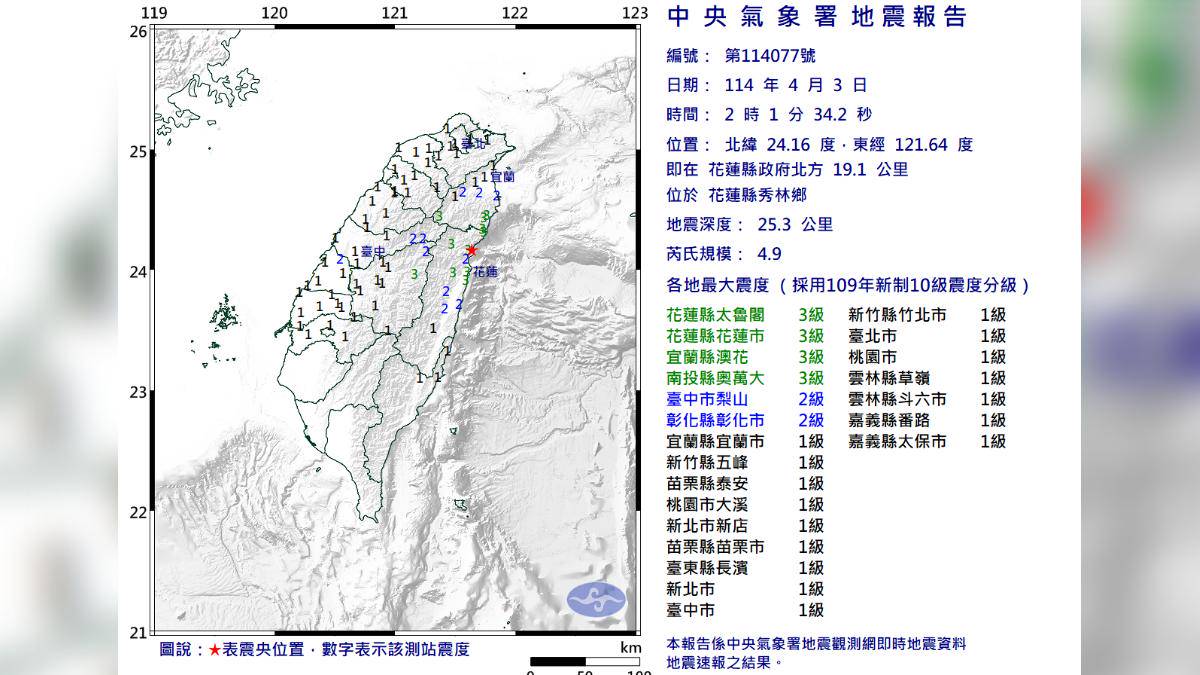This screenshot has width=1200, height=675.
Task: Click the red star epicenter marker
Action: coord(471,250)
